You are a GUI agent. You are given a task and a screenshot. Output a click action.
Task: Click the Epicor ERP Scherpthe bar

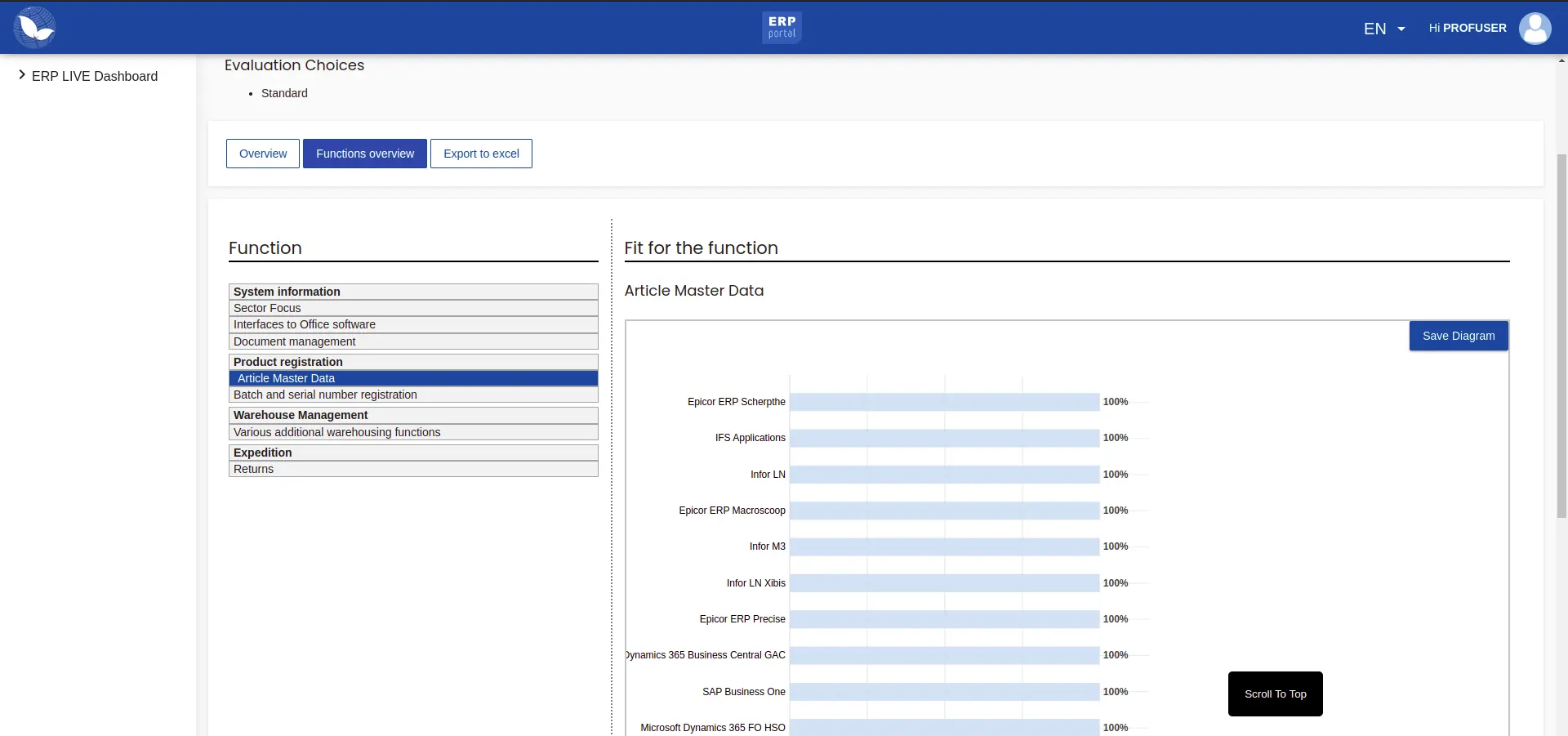click(x=944, y=402)
